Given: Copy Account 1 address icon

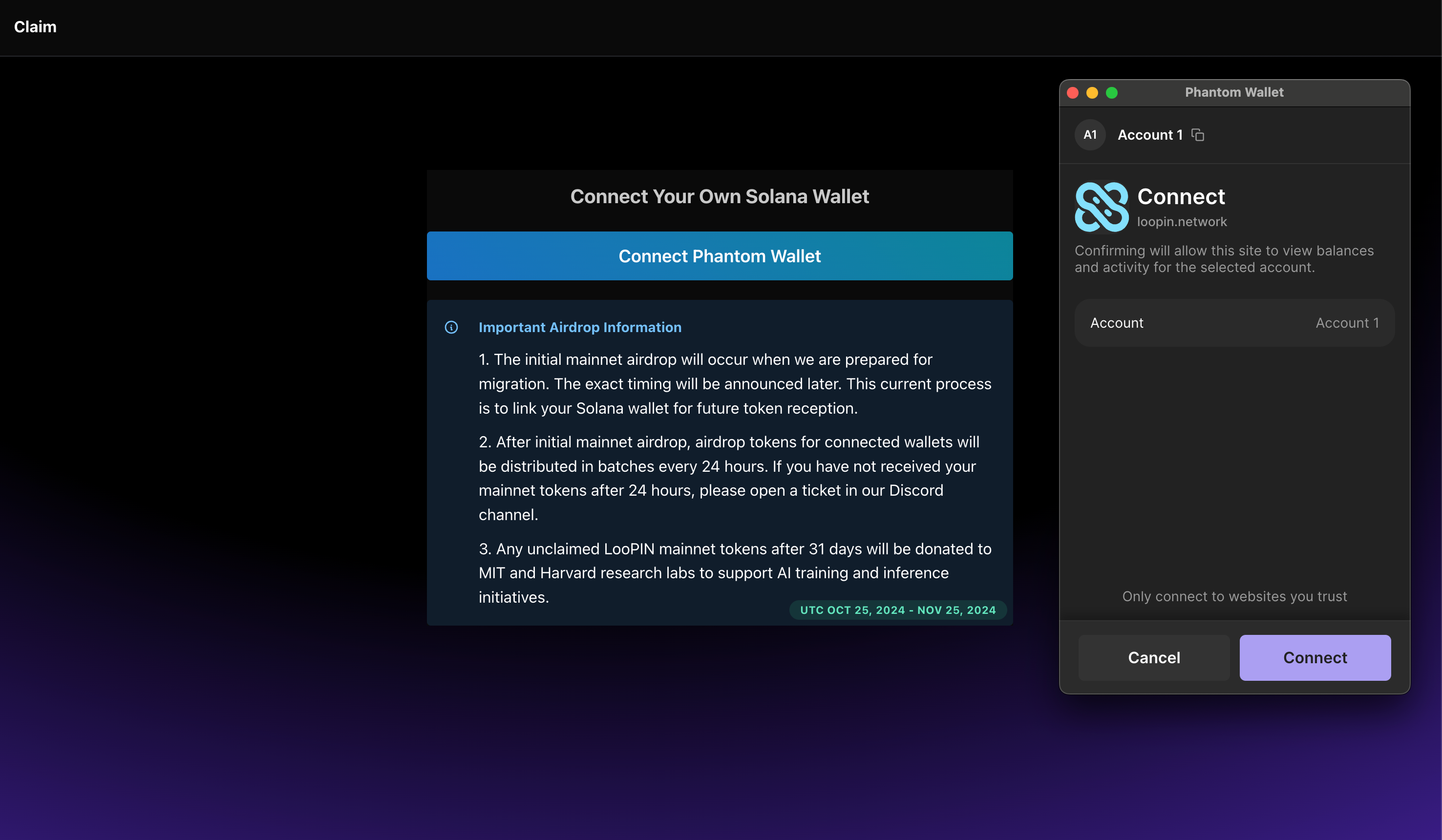Looking at the screenshot, I should point(1198,134).
